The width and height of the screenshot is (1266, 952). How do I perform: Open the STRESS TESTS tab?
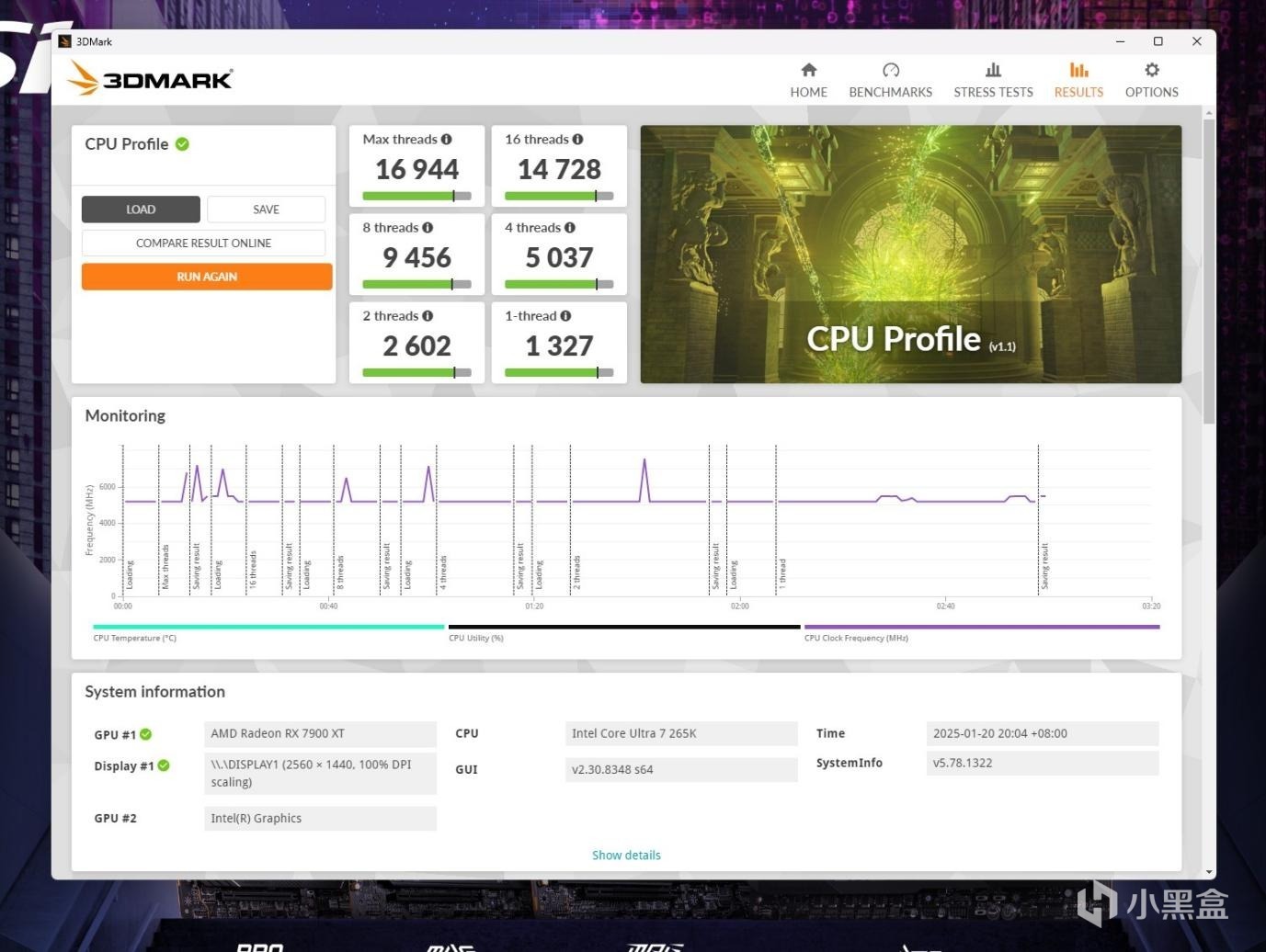(x=993, y=80)
